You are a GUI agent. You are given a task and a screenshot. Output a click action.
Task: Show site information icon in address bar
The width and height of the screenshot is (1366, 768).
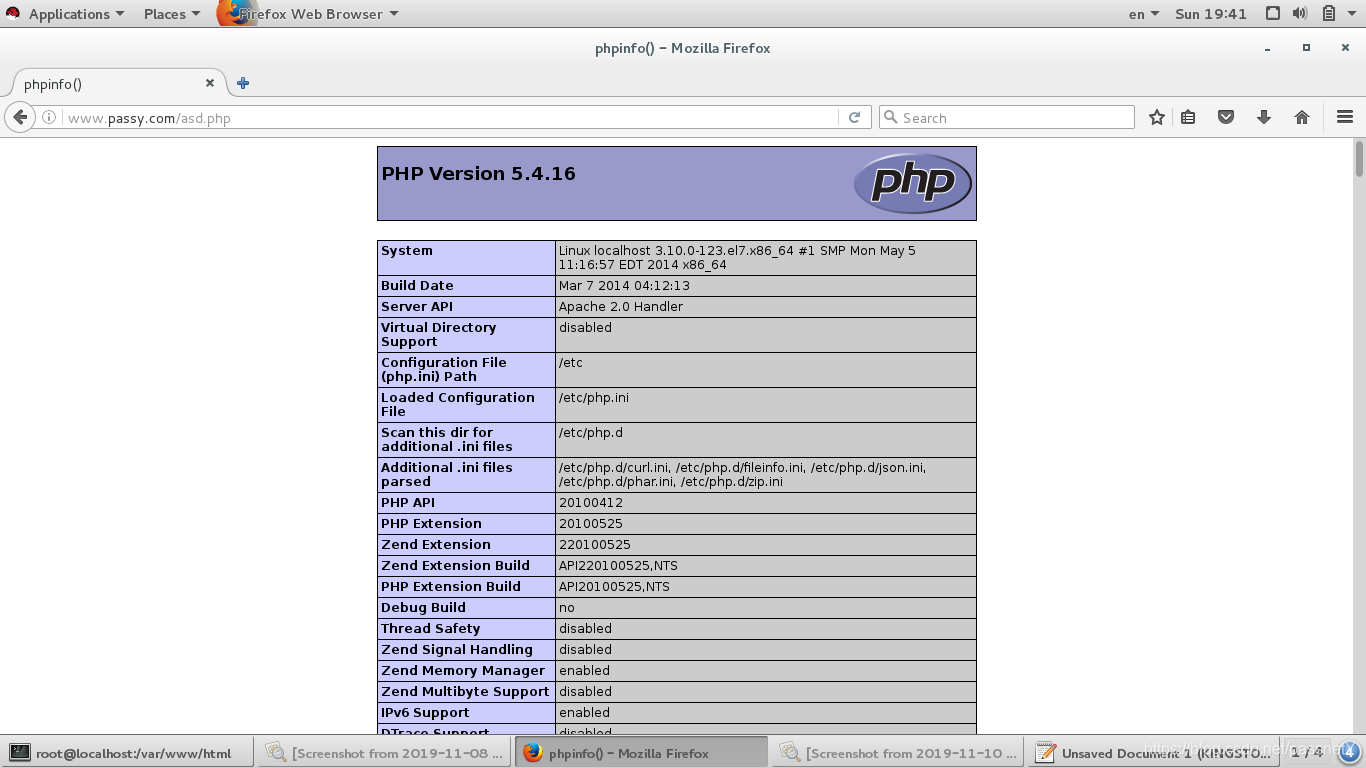click(x=49, y=117)
